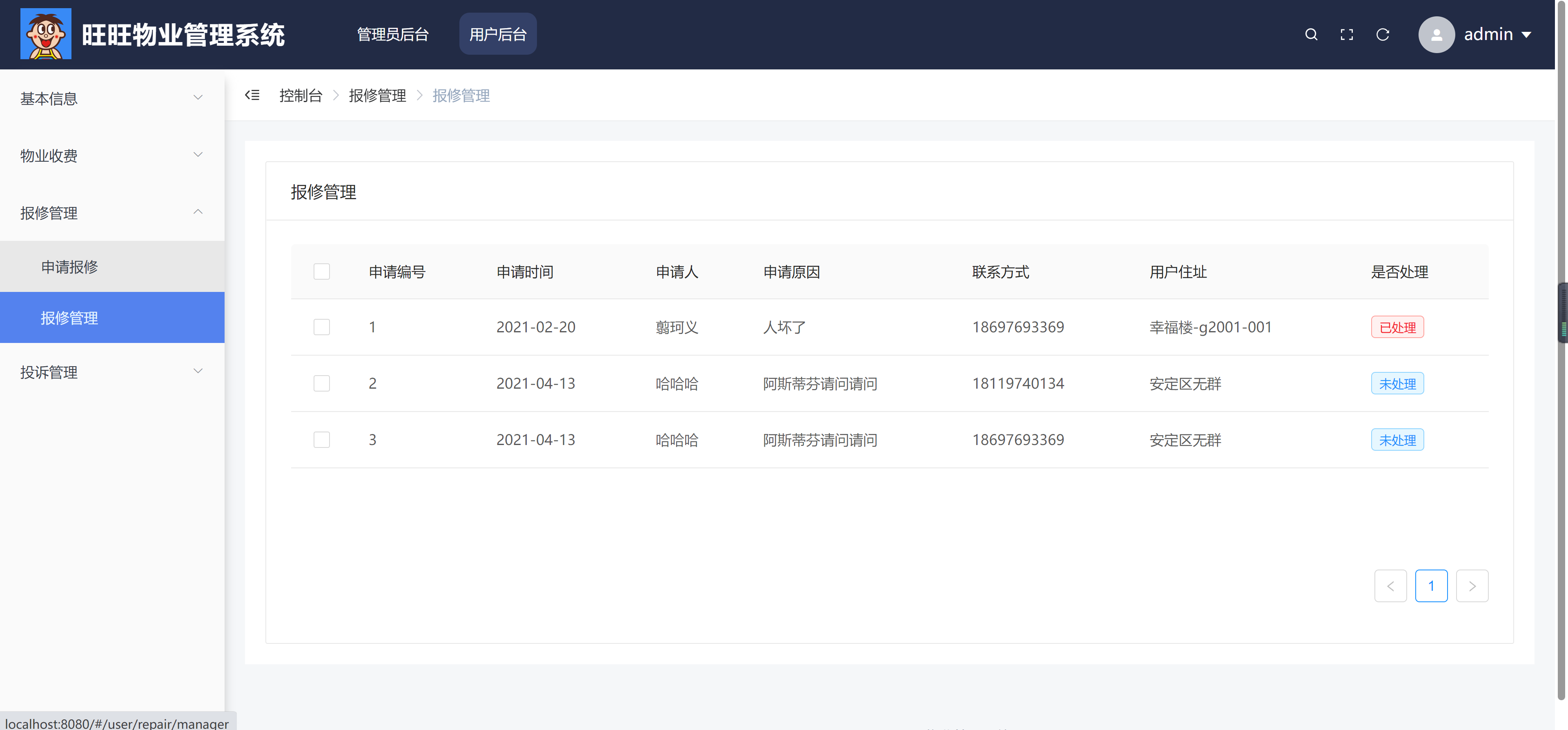1568x730 pixels.
Task: Click the Wangwang mascot logo image
Action: coord(46,34)
